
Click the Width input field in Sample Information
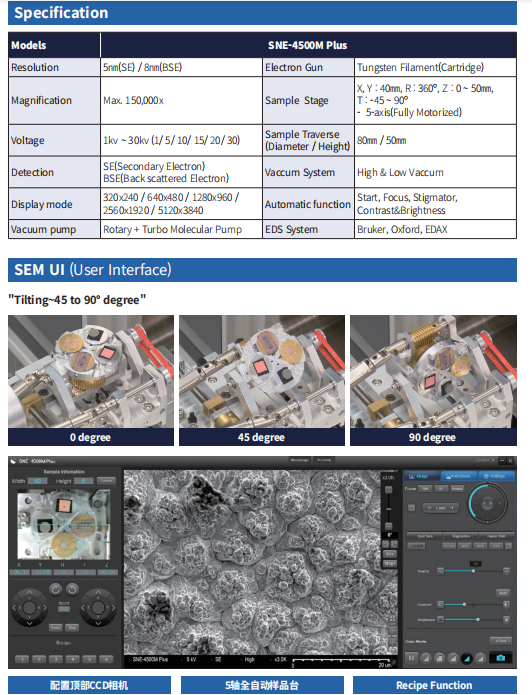click(x=37, y=481)
